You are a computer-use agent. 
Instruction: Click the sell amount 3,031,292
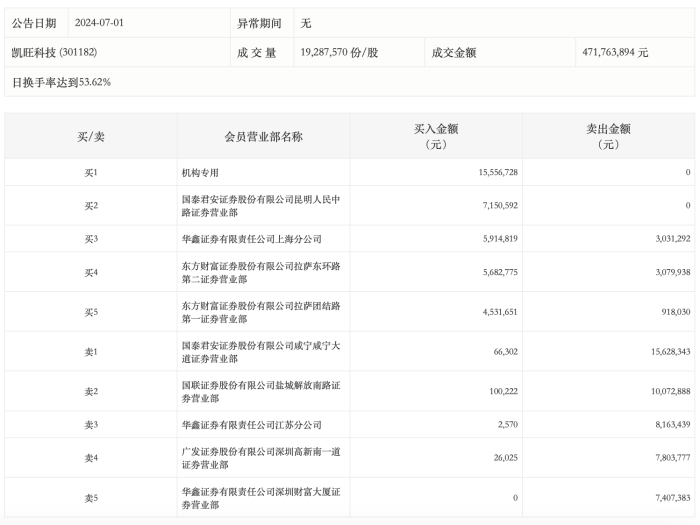coord(673,238)
